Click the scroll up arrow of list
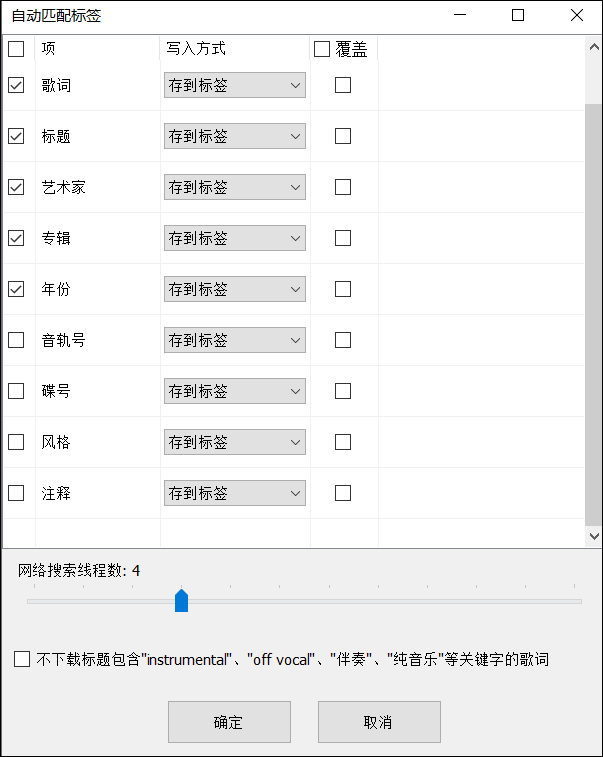The image size is (603, 757). click(594, 47)
